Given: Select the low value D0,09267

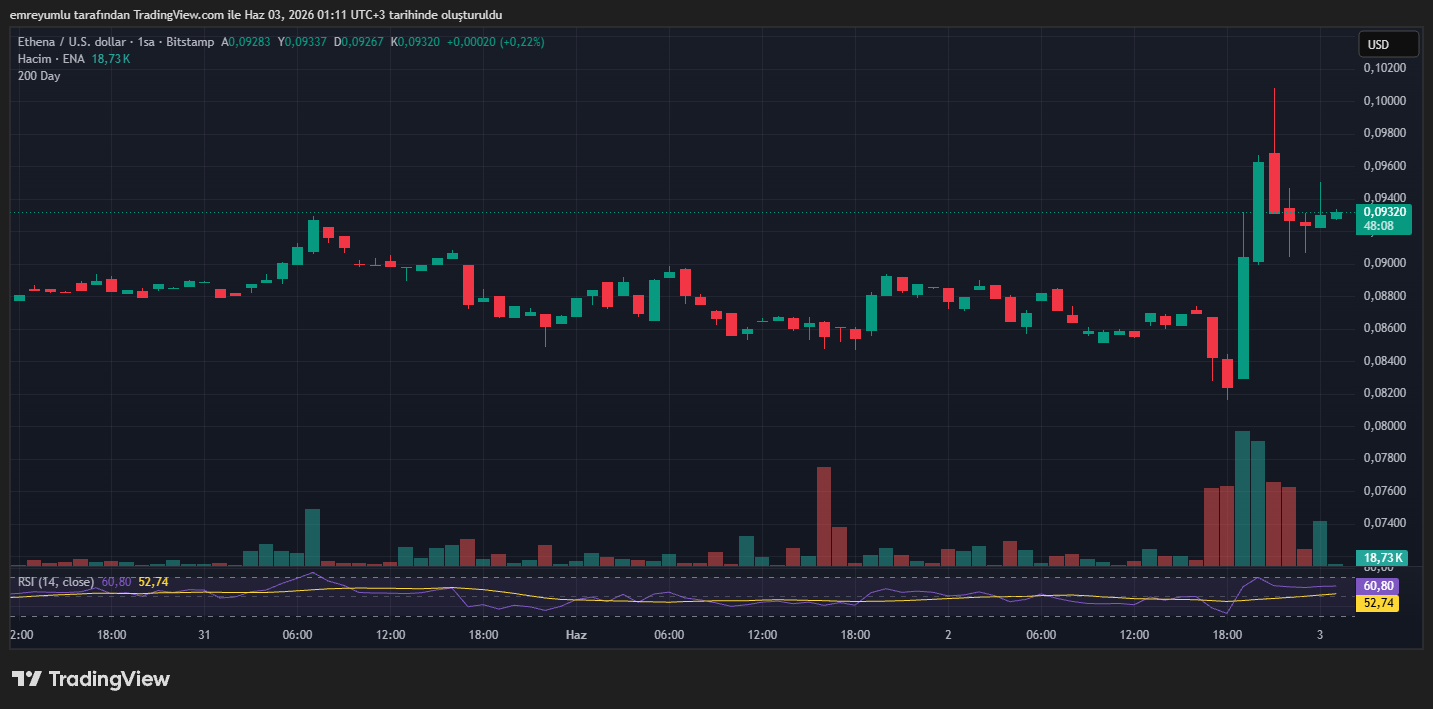Looking at the screenshot, I should coord(359,42).
